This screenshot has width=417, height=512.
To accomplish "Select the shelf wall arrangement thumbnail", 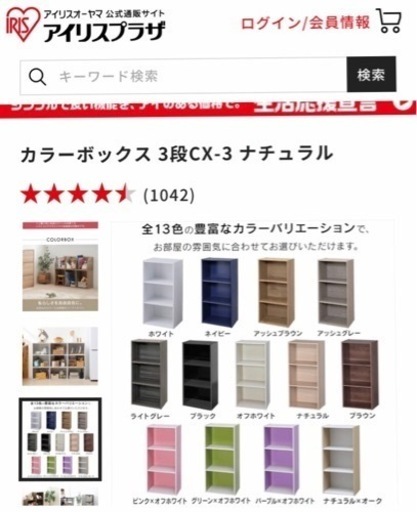I will [60, 356].
